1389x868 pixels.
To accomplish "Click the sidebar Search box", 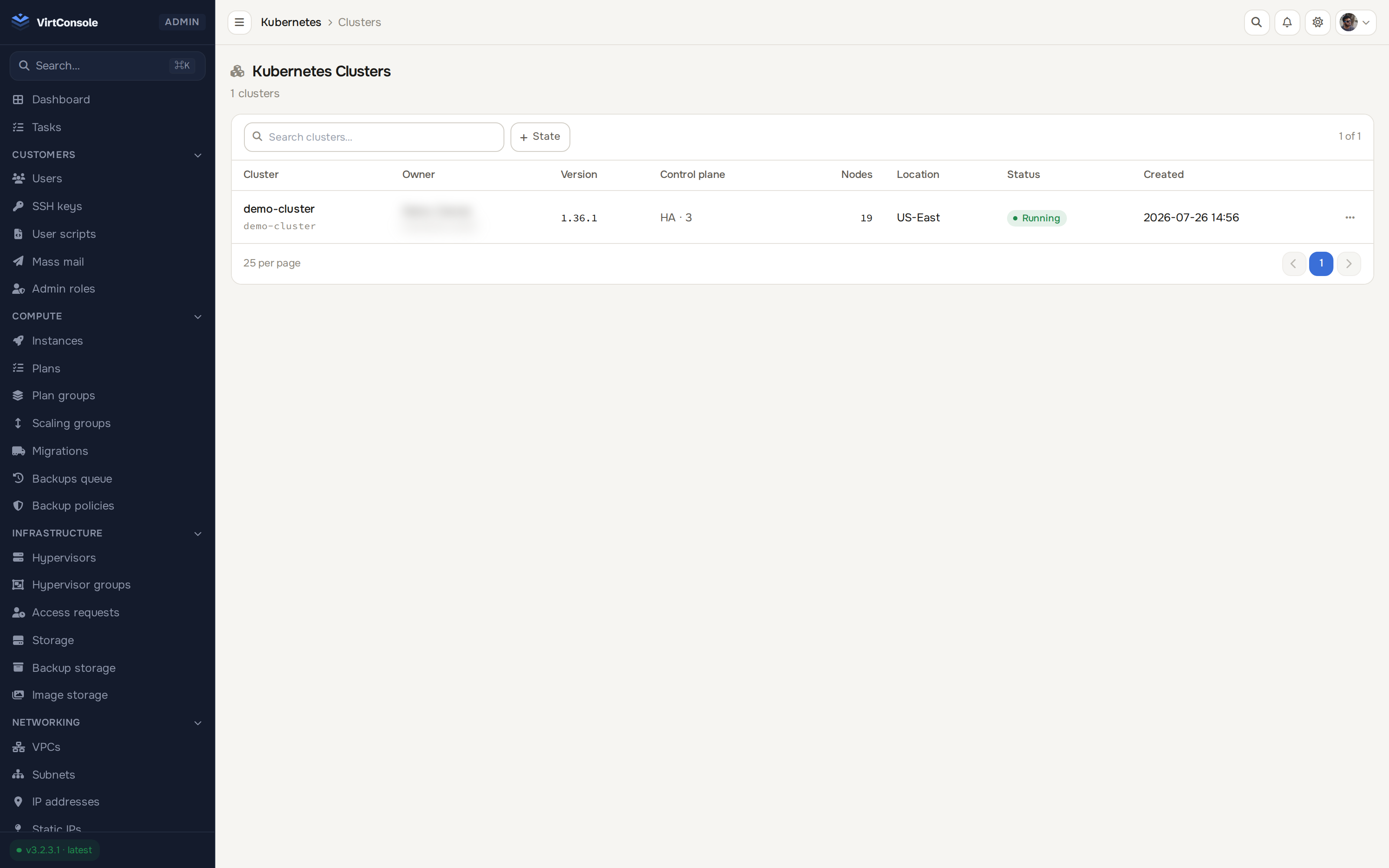I will click(107, 66).
